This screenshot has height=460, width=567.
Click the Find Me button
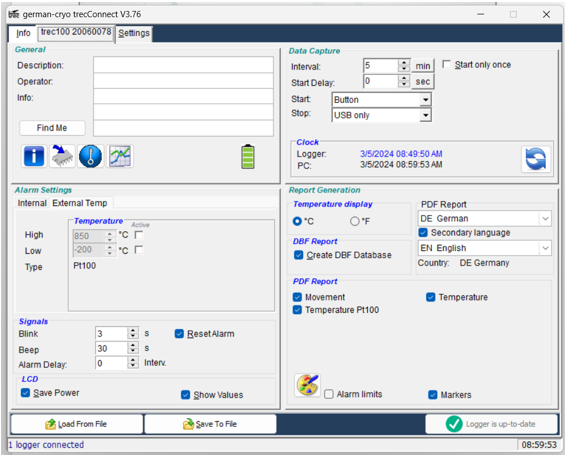tap(52, 128)
